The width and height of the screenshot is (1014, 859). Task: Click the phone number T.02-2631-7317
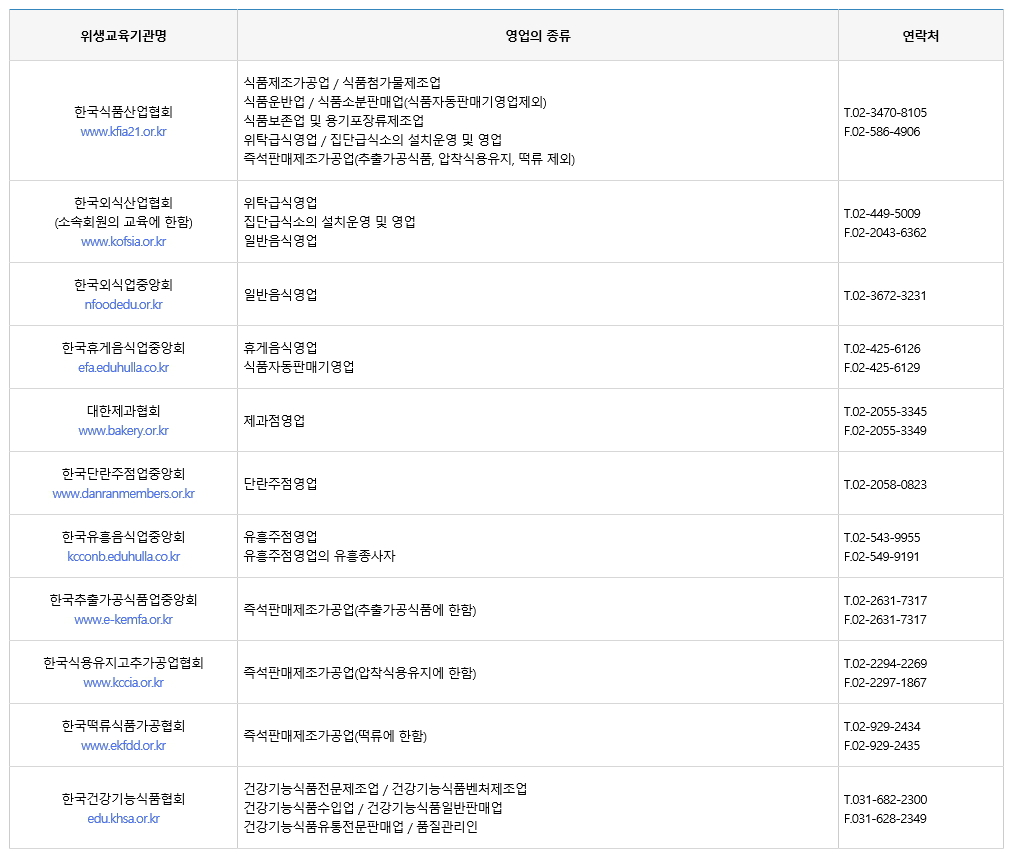click(x=885, y=600)
